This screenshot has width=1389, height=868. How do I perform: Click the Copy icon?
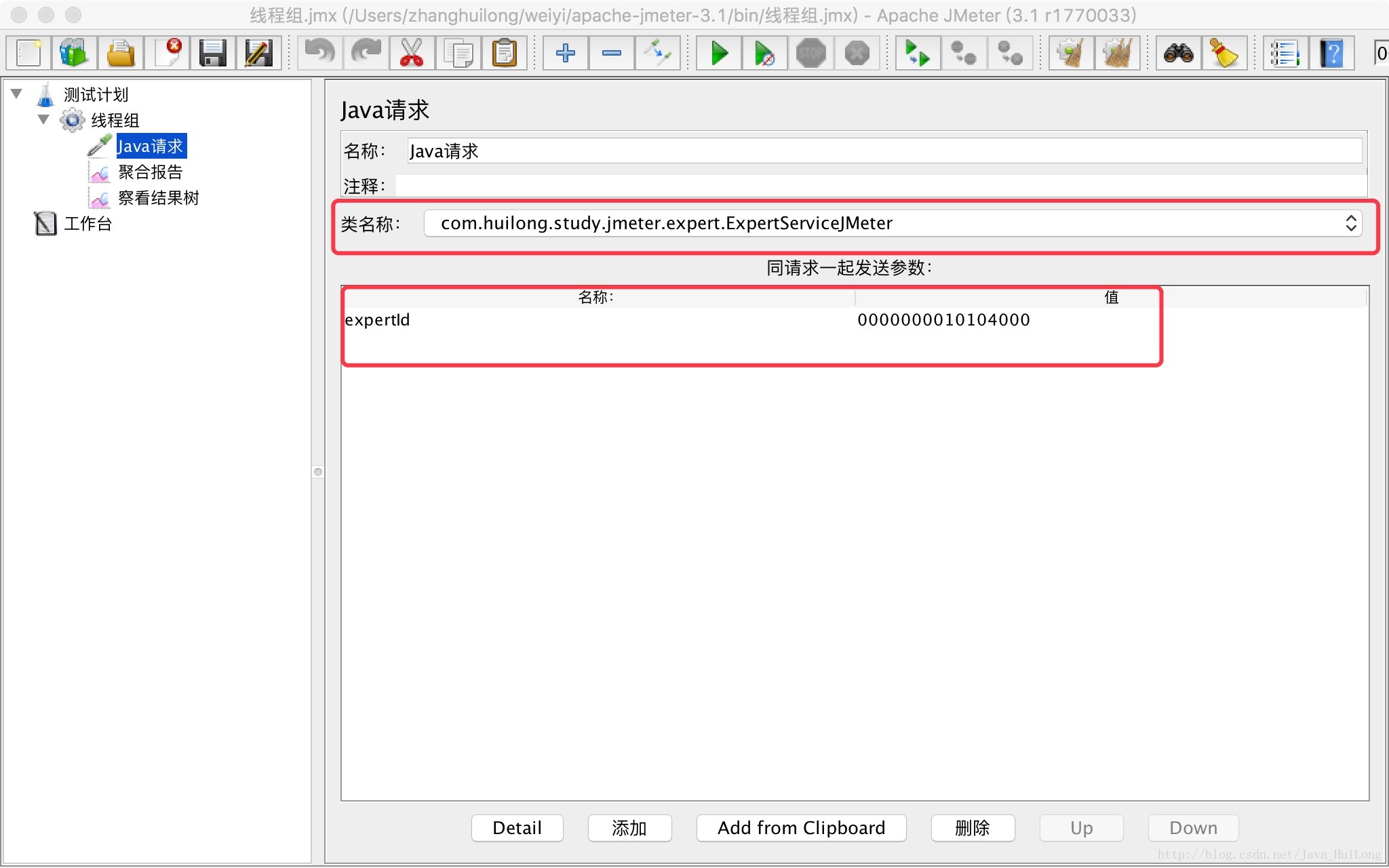(458, 53)
